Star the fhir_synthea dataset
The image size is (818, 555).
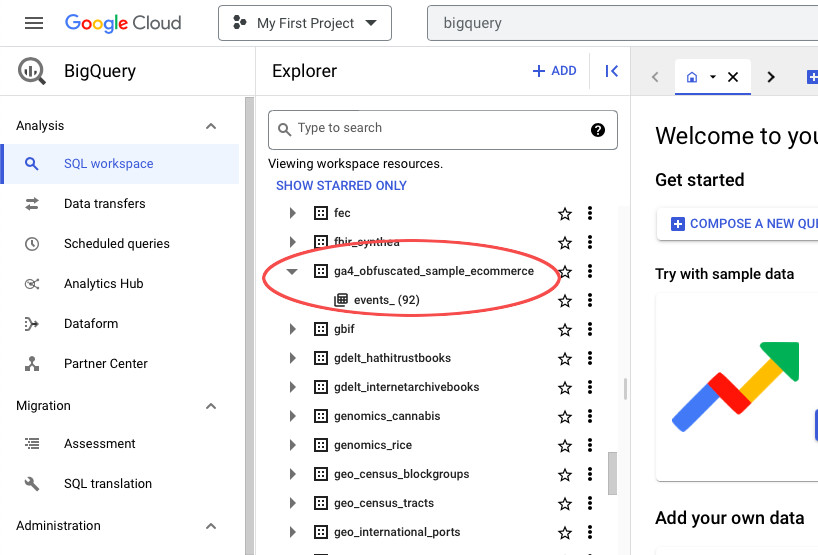coord(565,243)
